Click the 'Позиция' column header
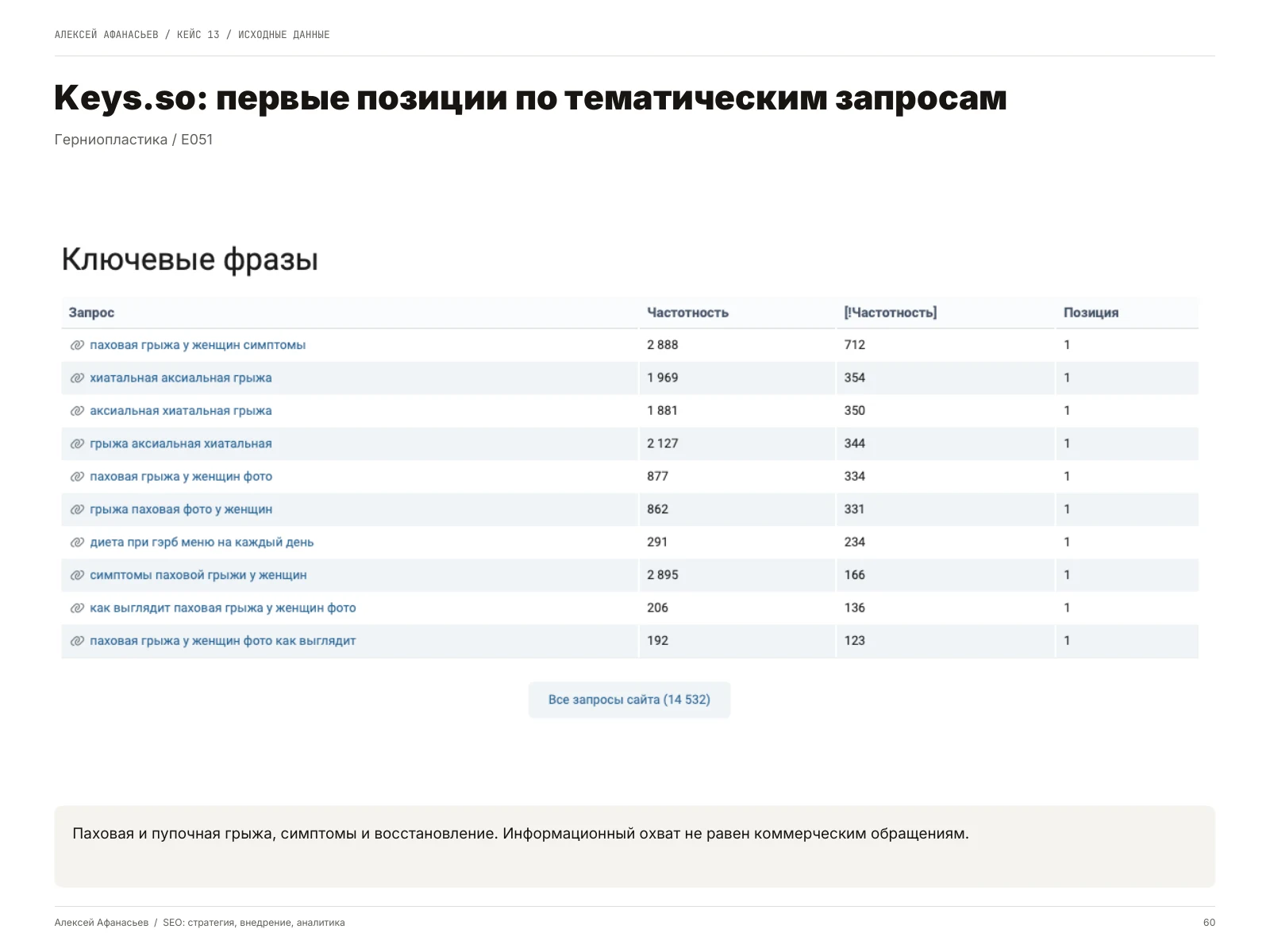The width and height of the screenshot is (1270, 952). click(1091, 313)
